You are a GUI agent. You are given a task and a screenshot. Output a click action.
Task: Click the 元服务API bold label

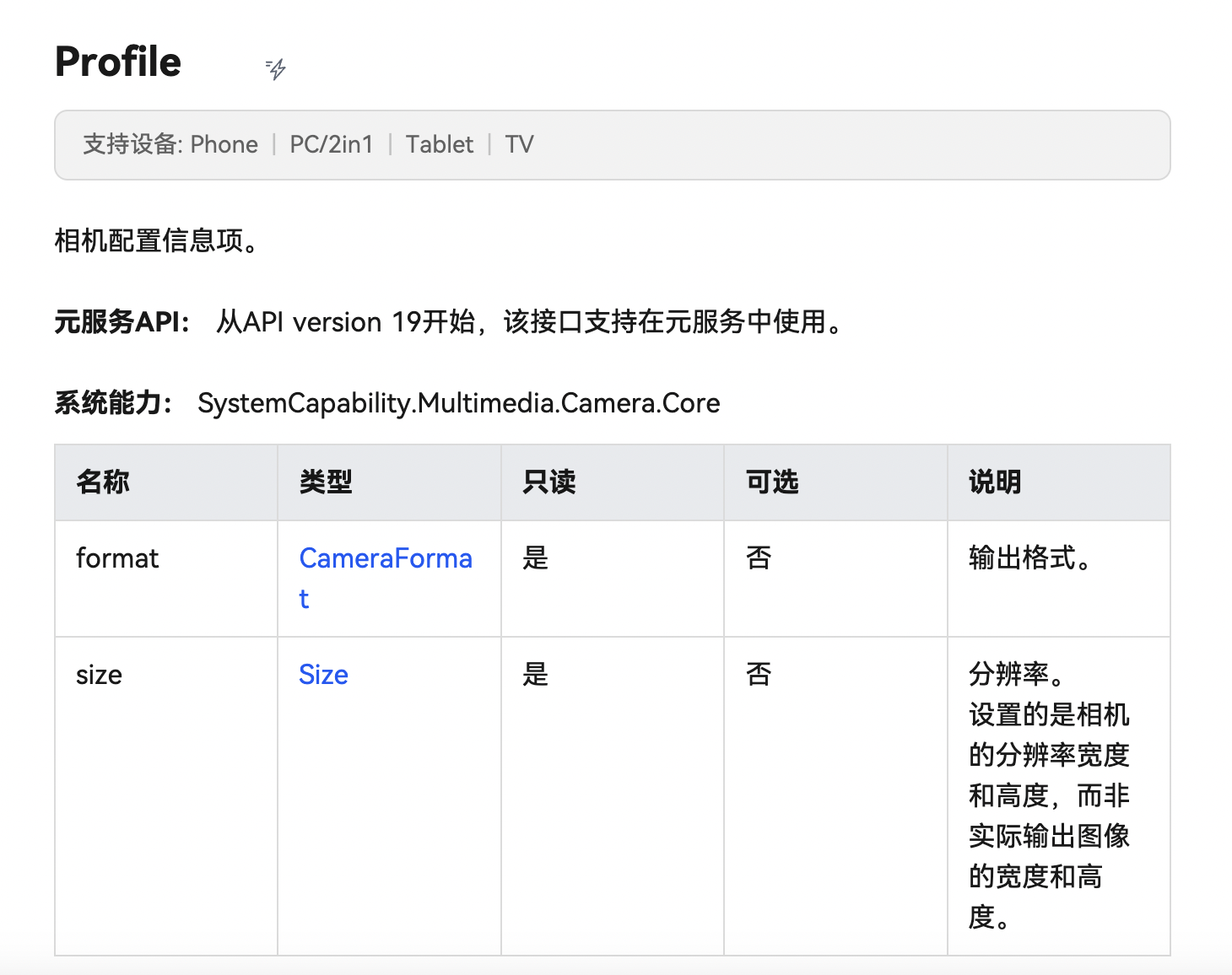122,322
